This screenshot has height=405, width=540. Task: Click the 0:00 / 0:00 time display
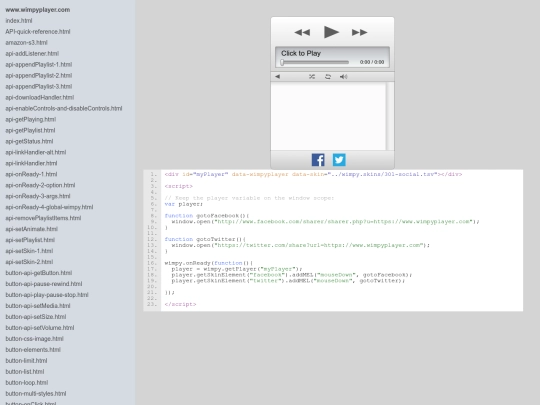(x=372, y=62)
